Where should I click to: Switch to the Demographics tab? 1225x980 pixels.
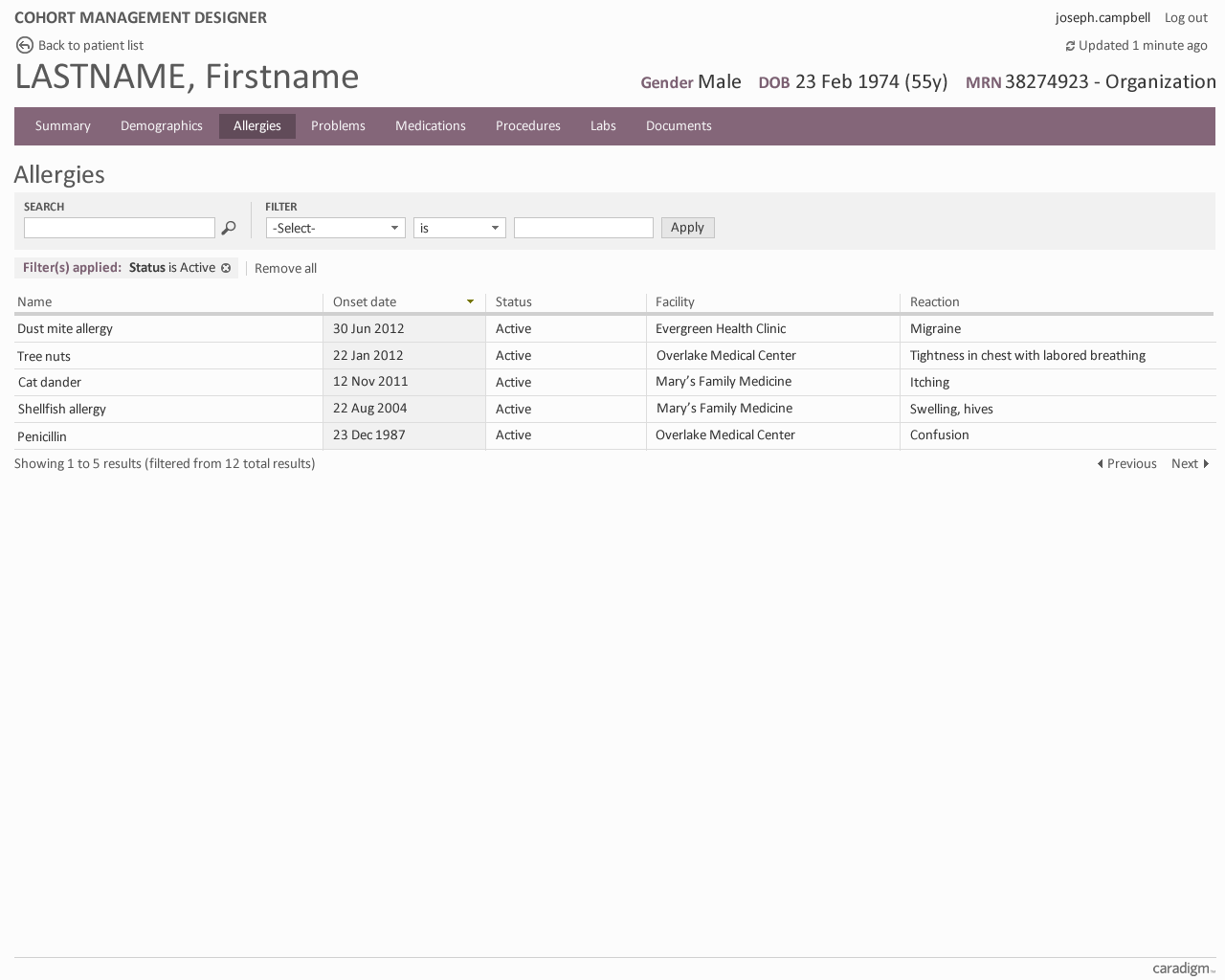click(162, 126)
